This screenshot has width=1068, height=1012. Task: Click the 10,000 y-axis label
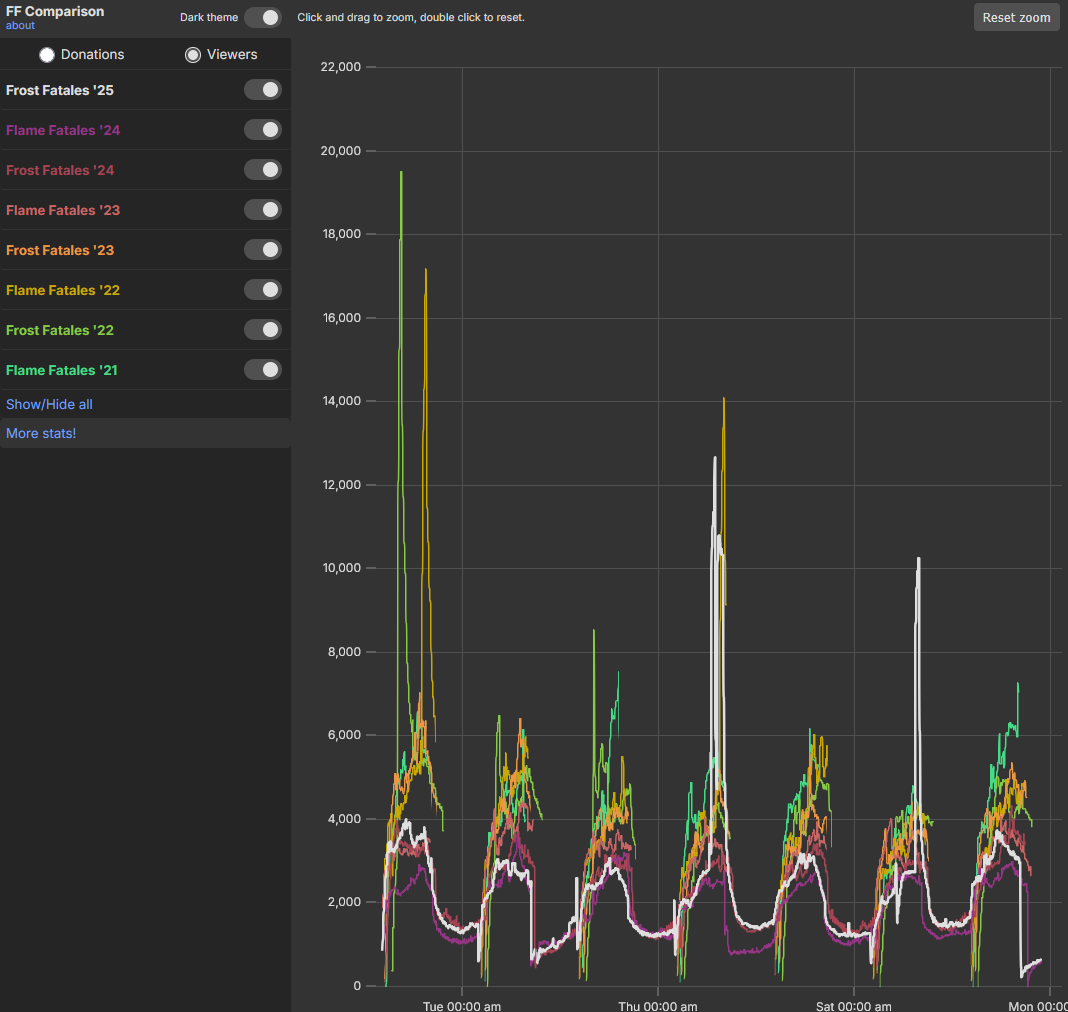(341, 568)
